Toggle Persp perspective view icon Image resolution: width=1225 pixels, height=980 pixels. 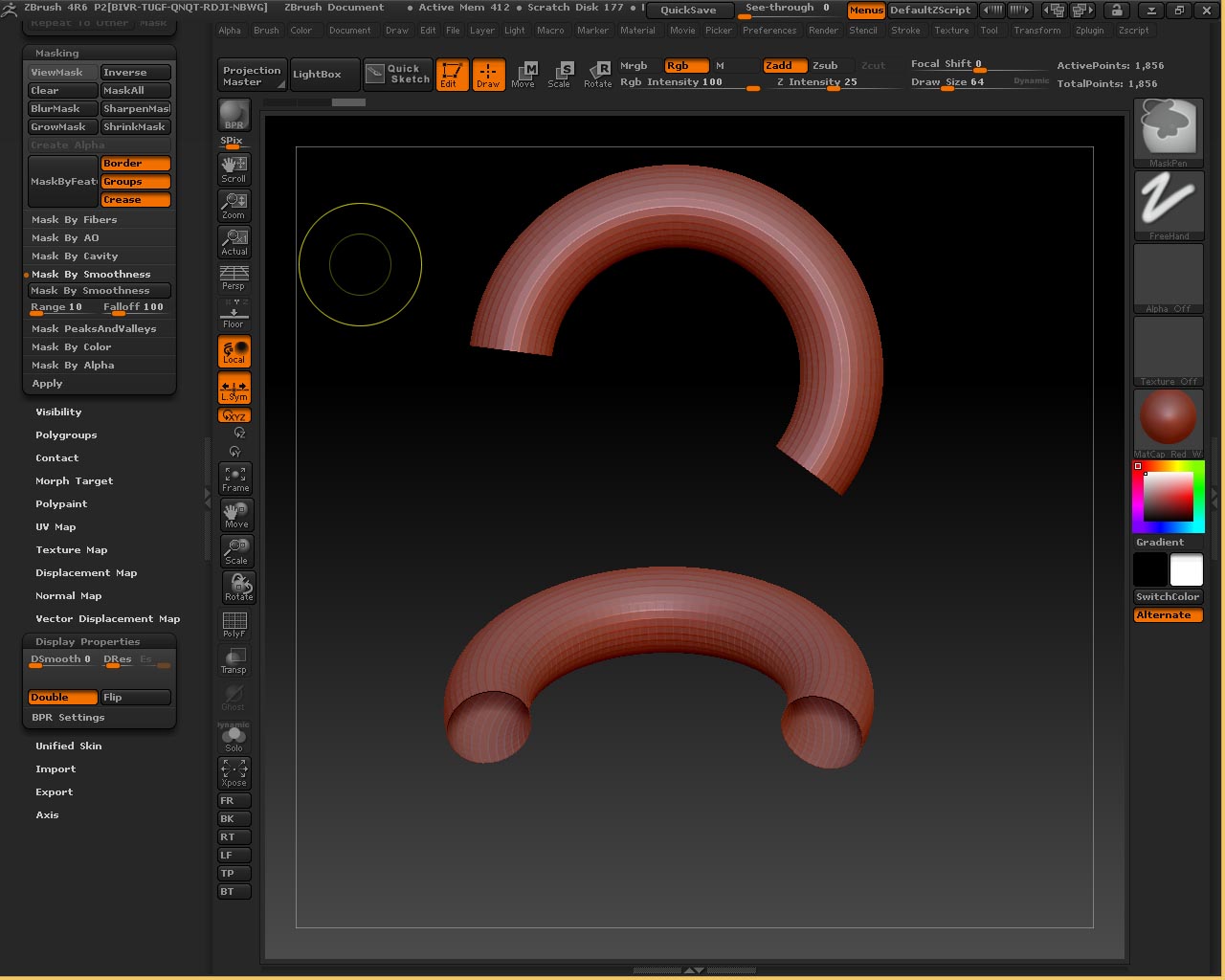234,278
